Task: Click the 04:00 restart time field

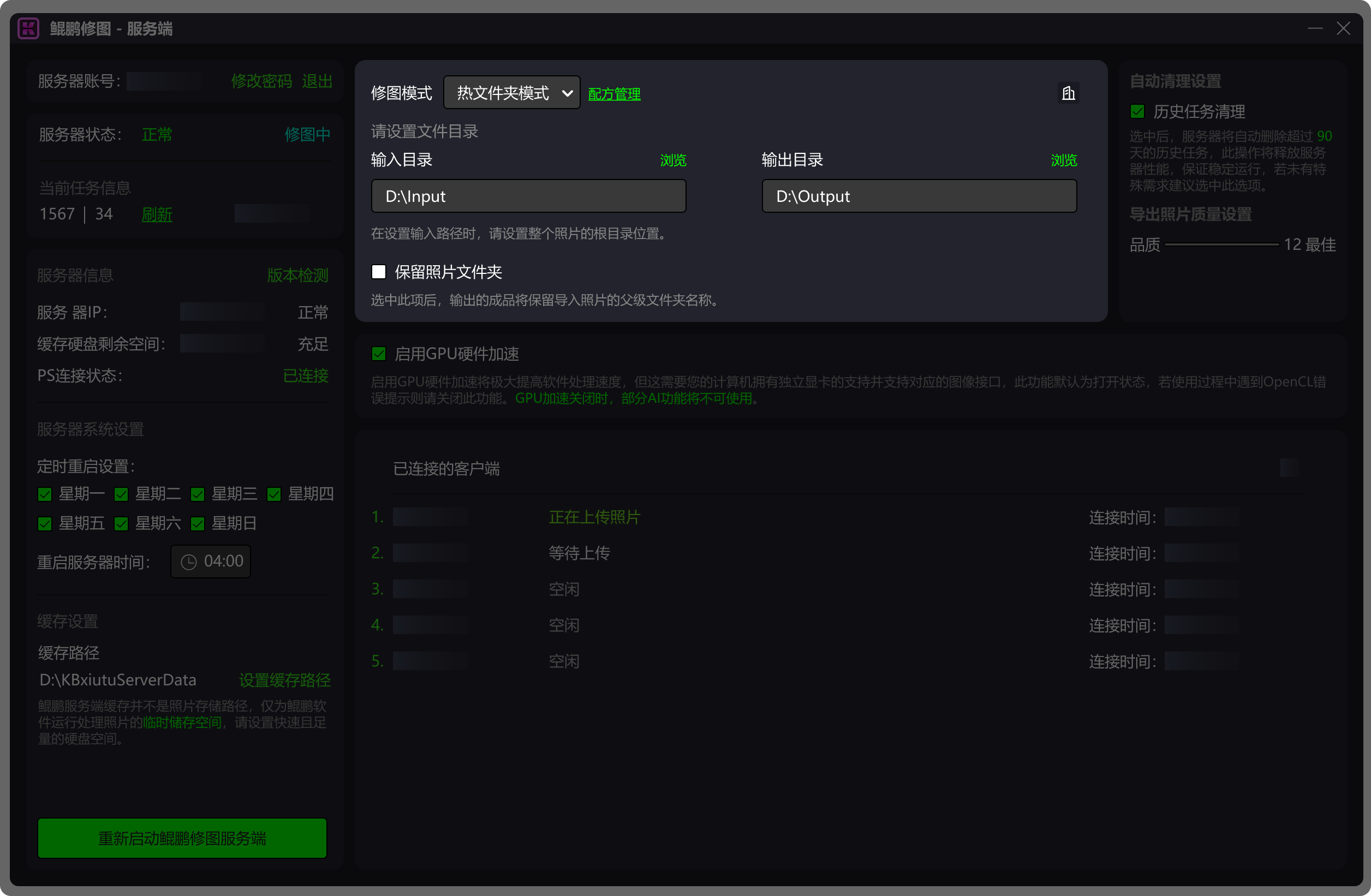Action: tap(210, 562)
